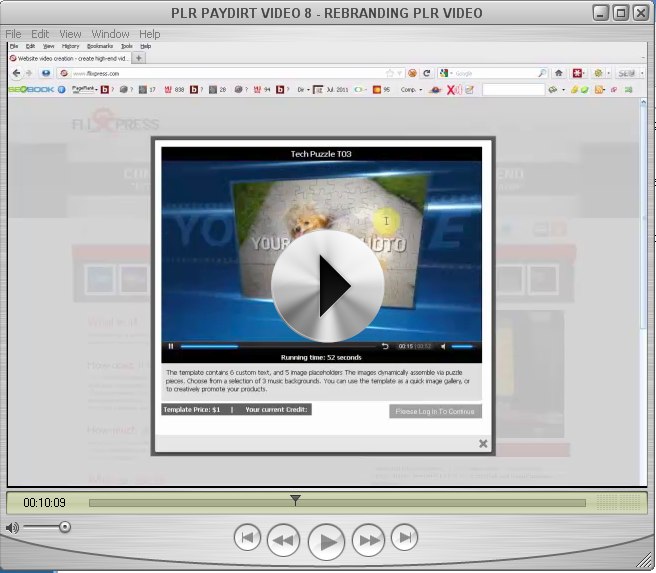Viewport: 656px width, 573px height.
Task: Open the player's File menu
Action: [13, 34]
